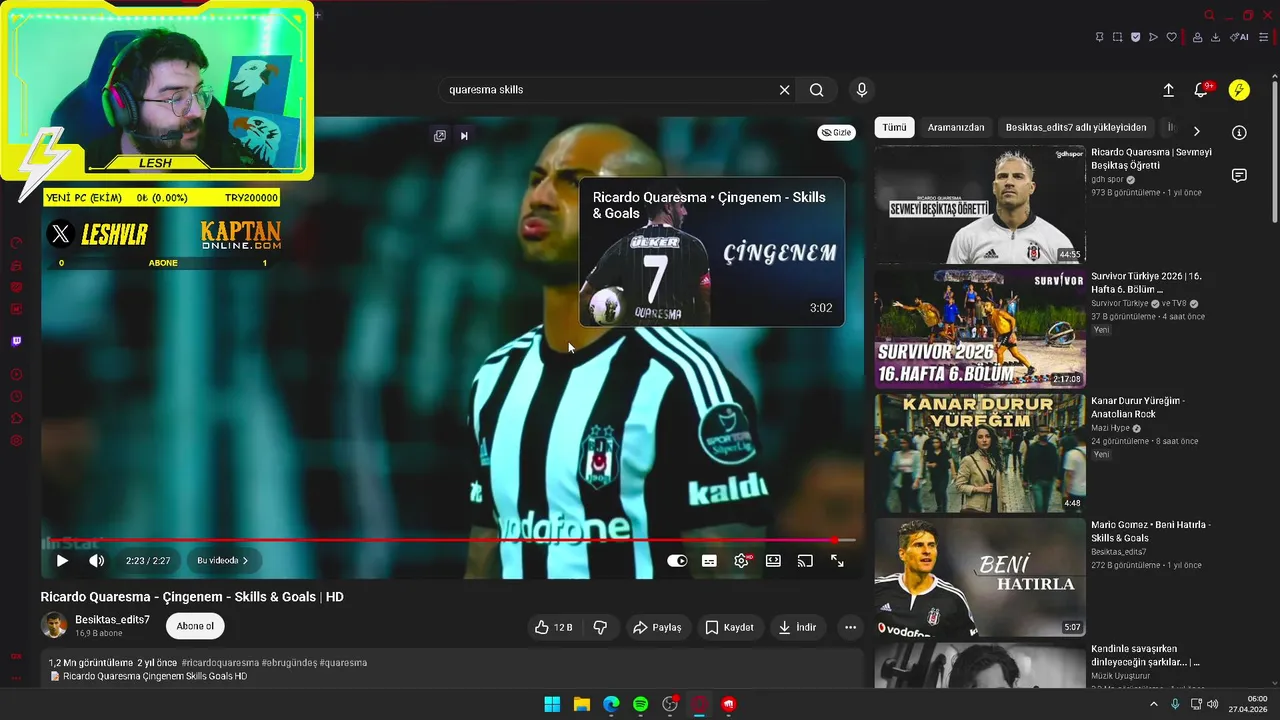Download video with the İndir button
The width and height of the screenshot is (1280, 720).
(798, 627)
